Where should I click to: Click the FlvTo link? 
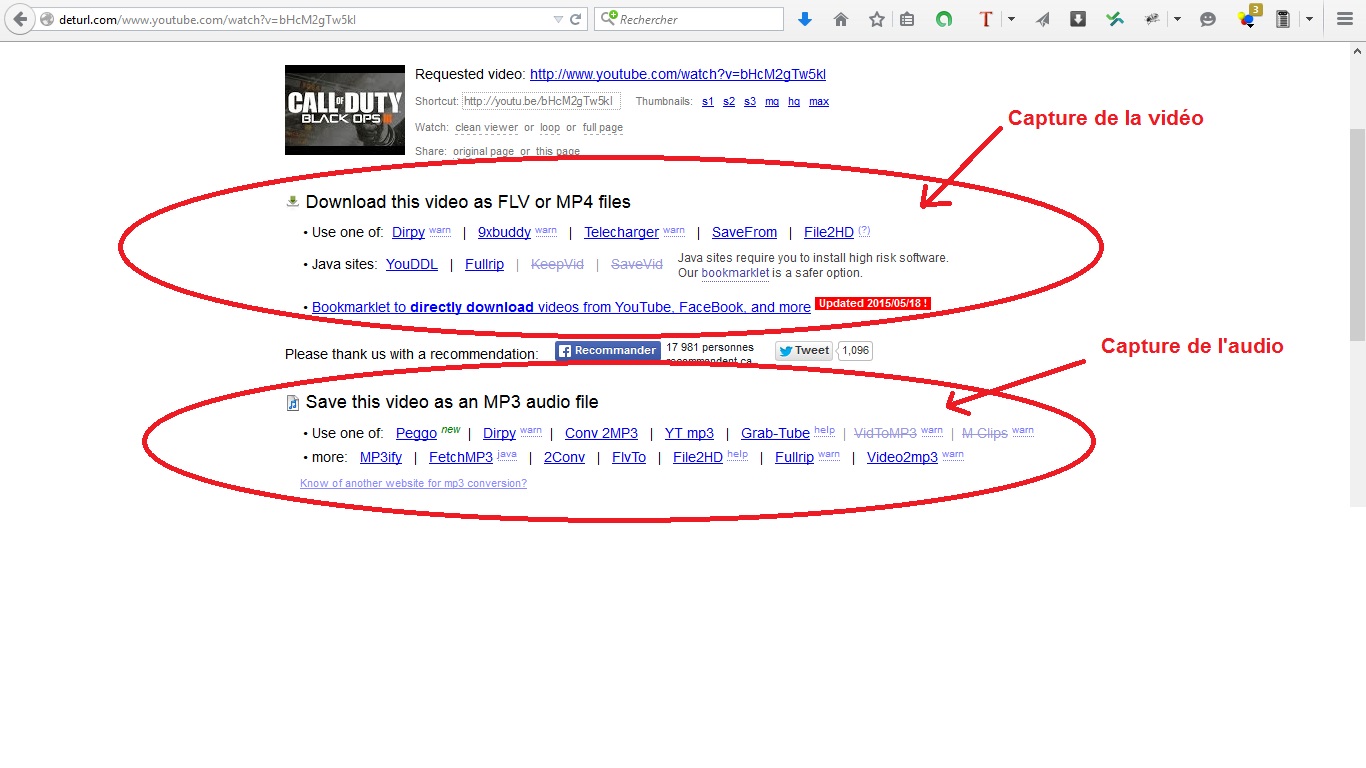pos(629,457)
